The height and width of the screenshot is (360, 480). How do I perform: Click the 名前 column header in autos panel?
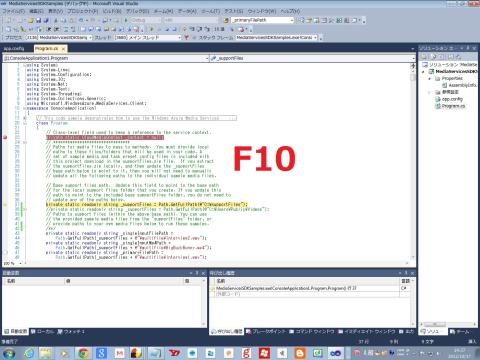click(x=33, y=281)
